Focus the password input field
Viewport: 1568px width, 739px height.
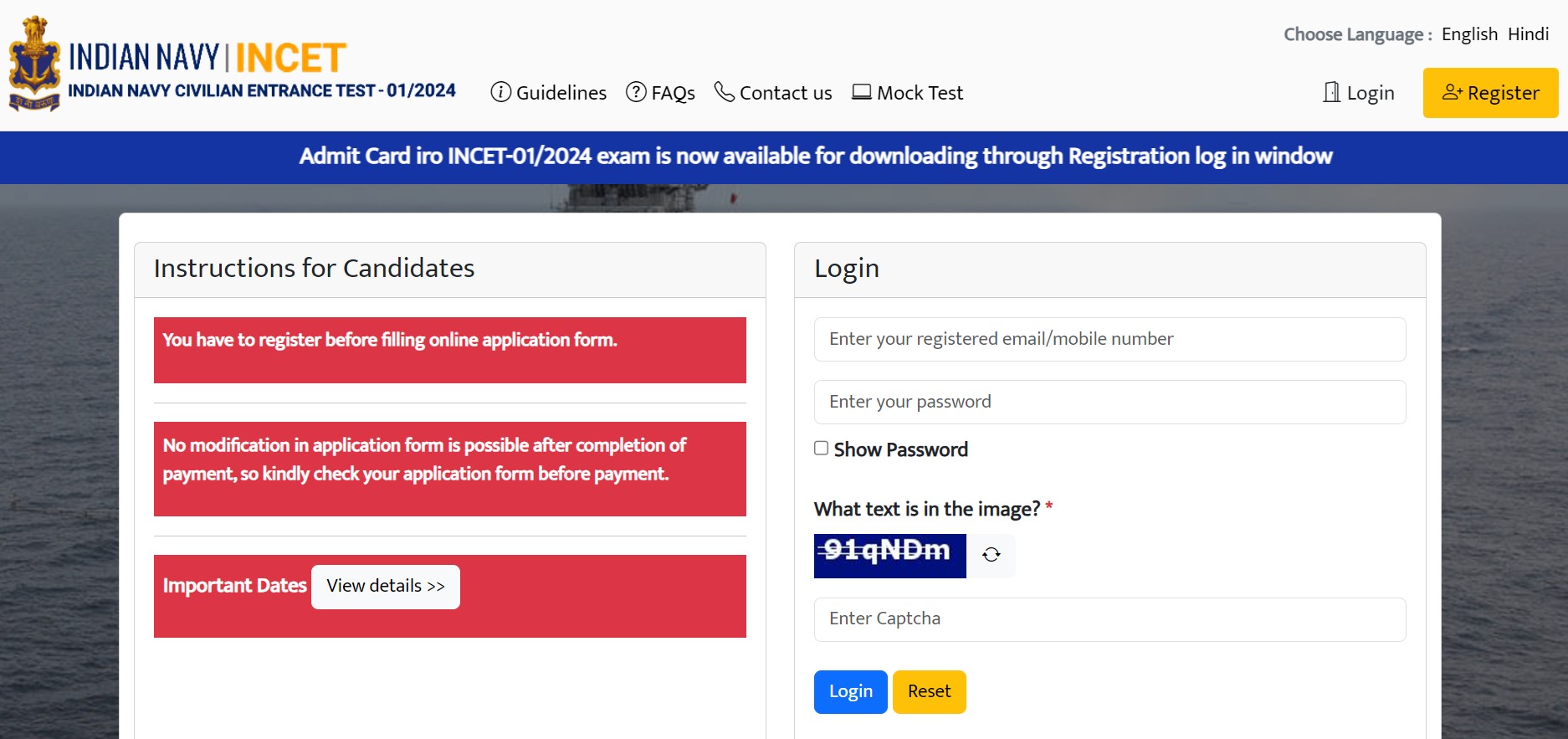click(1109, 402)
